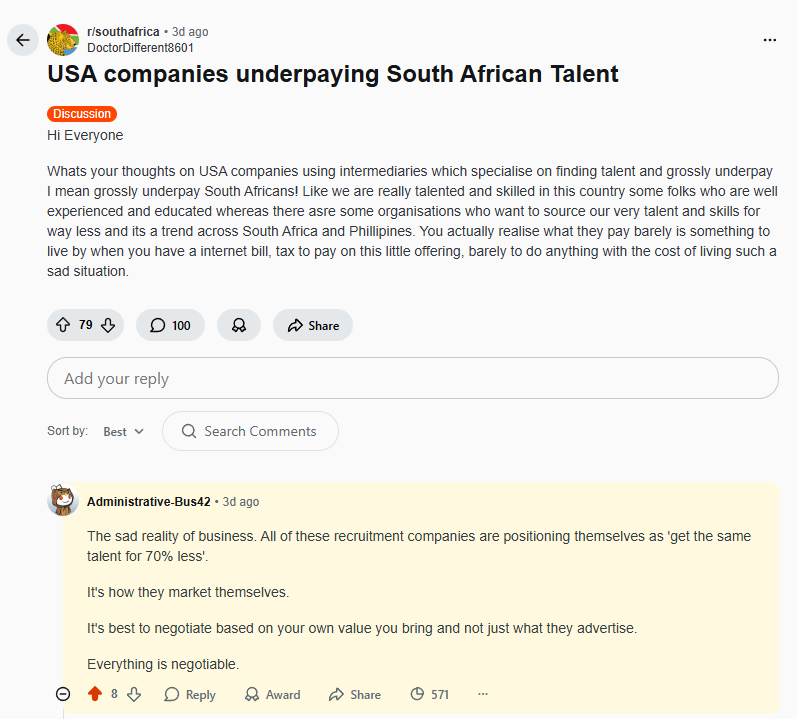
Task: Open the comment's more options ellipsis
Action: coord(483,694)
